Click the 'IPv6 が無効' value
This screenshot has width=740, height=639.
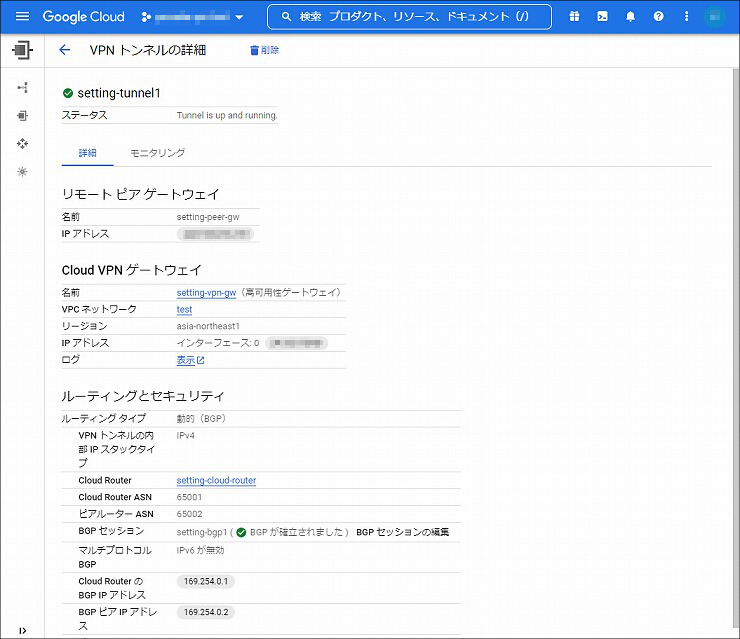[201, 550]
